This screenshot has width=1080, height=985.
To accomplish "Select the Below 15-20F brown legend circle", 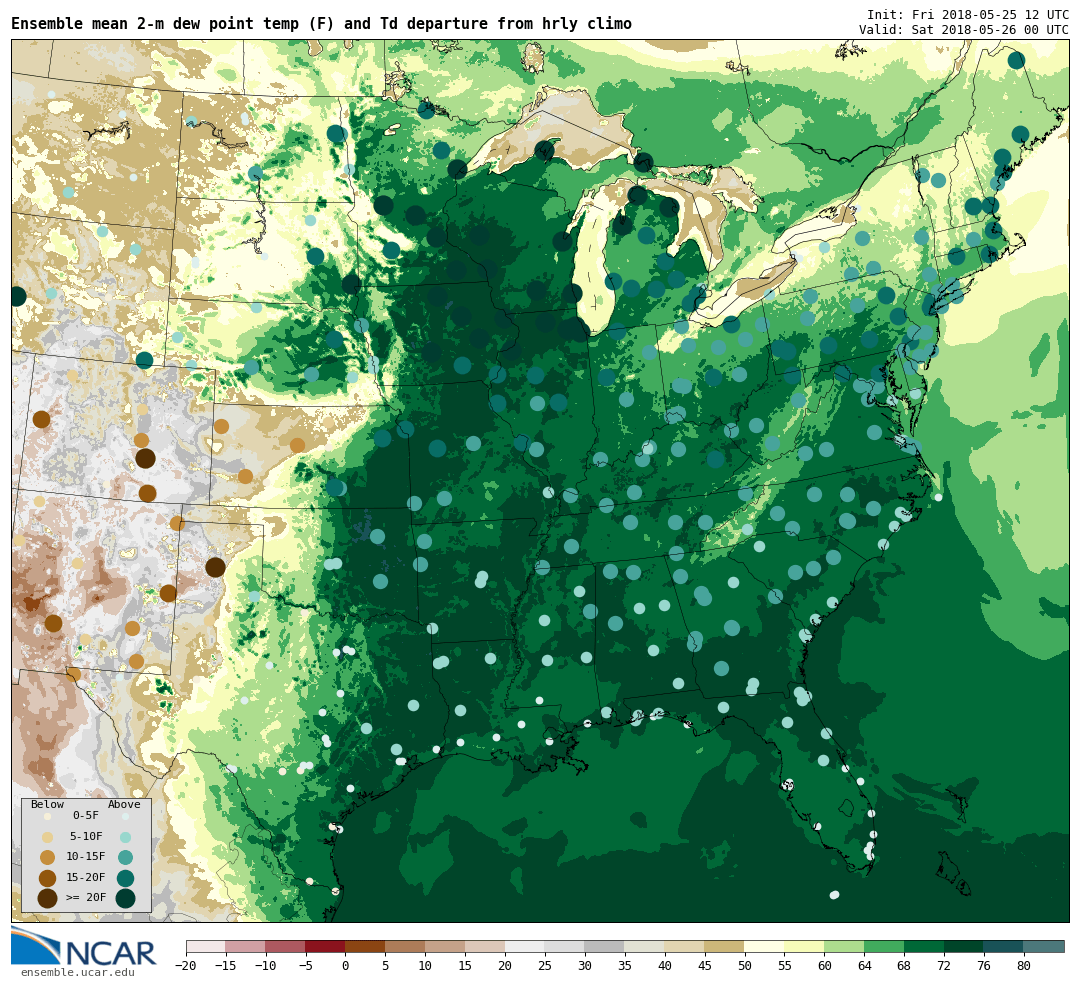I will 48,878.
